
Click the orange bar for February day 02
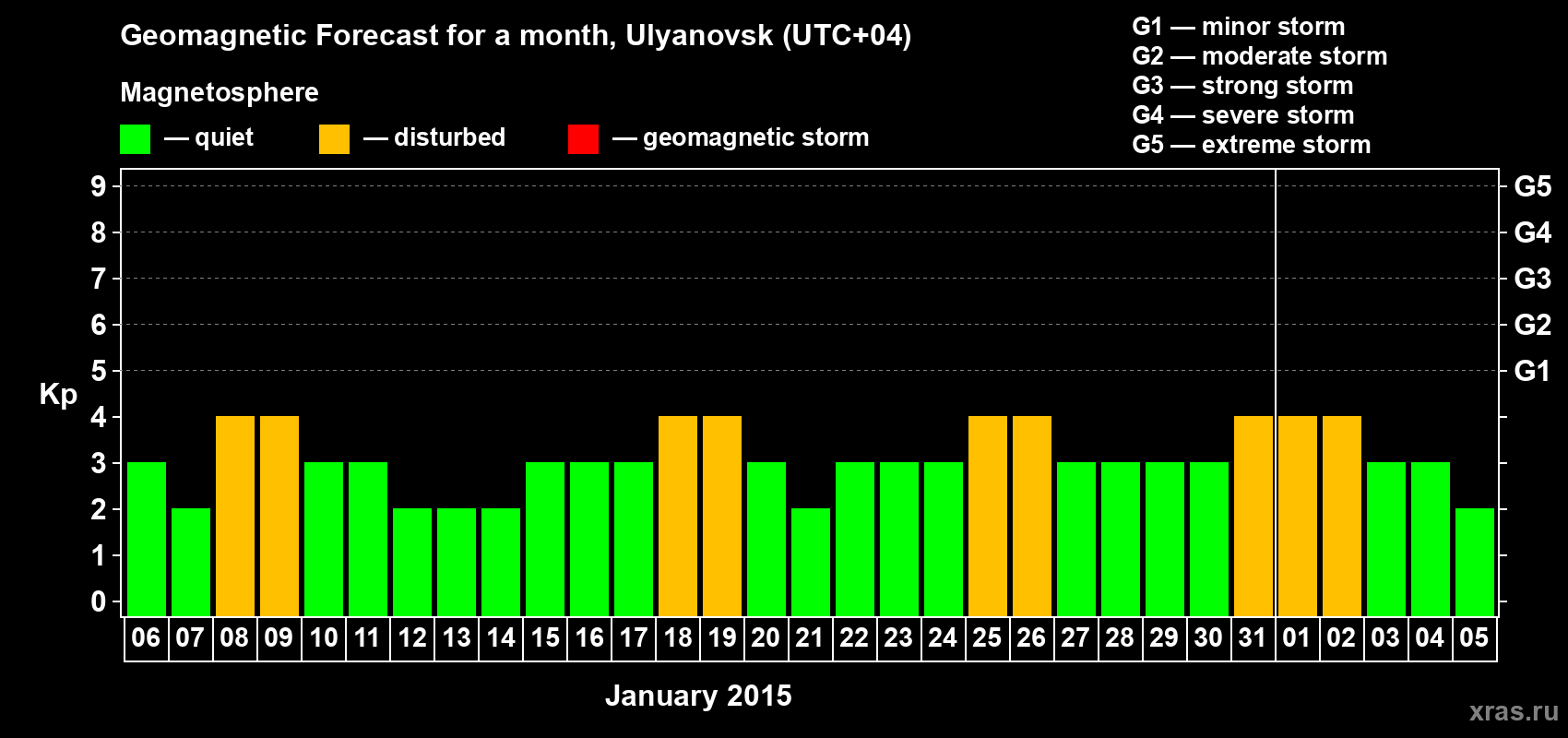pos(1342,517)
